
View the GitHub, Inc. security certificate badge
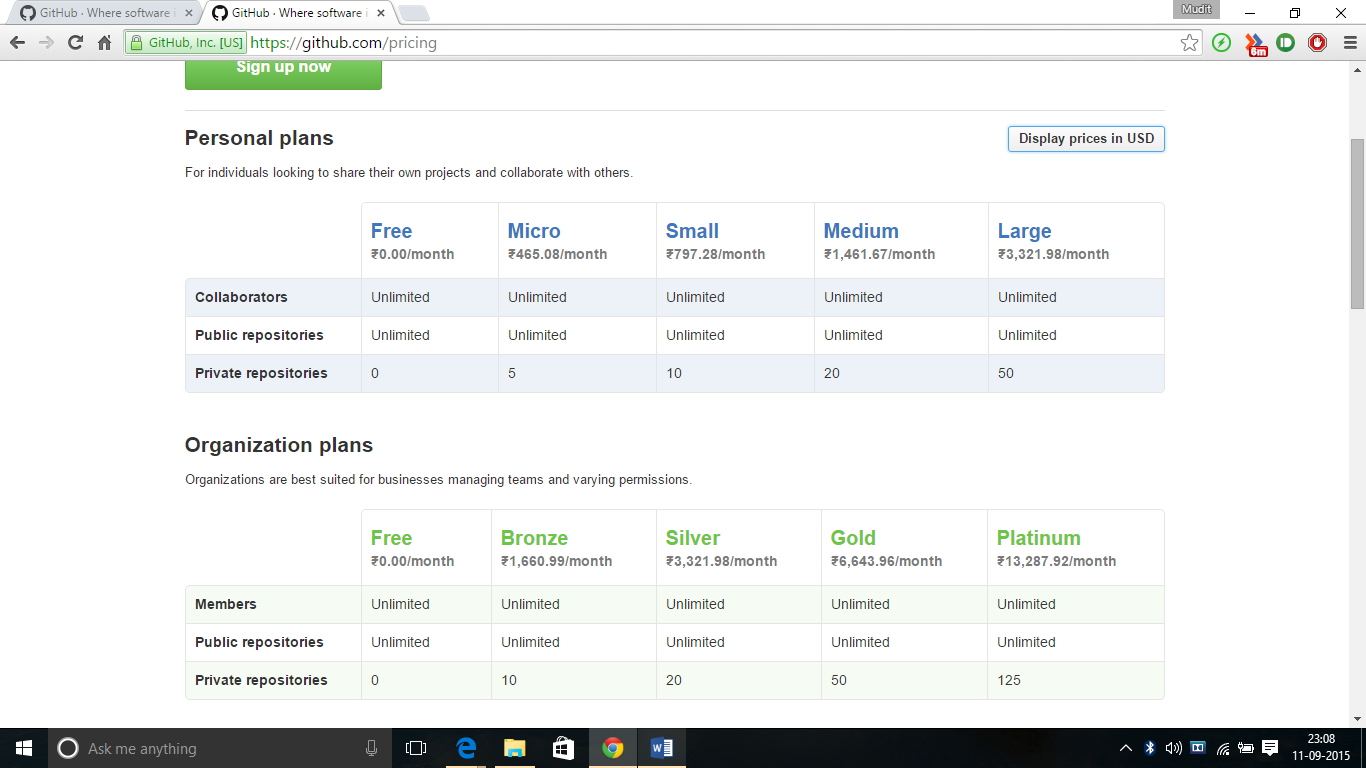[186, 43]
